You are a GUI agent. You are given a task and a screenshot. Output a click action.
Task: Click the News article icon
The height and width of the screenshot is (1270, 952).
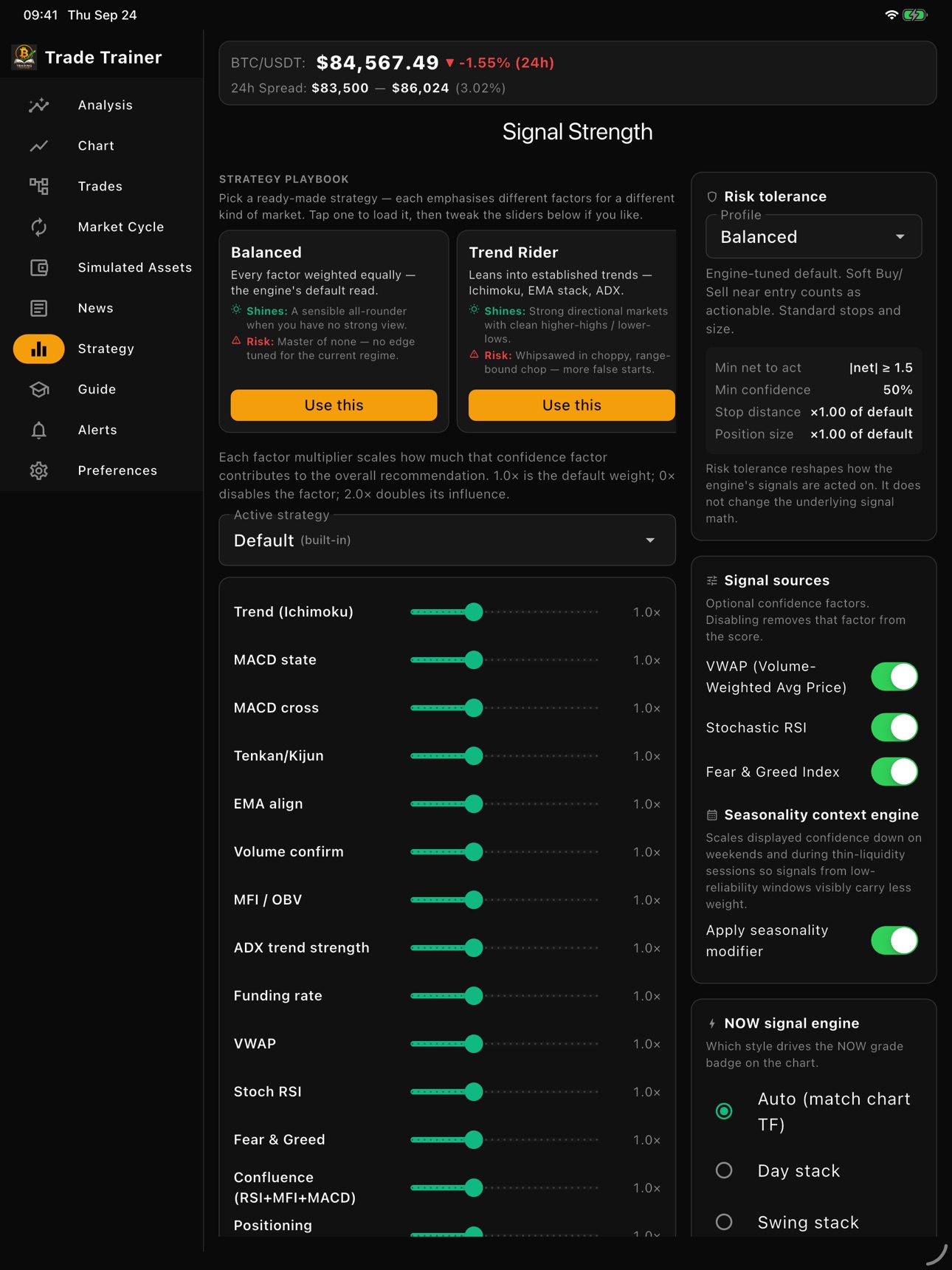[x=39, y=309]
